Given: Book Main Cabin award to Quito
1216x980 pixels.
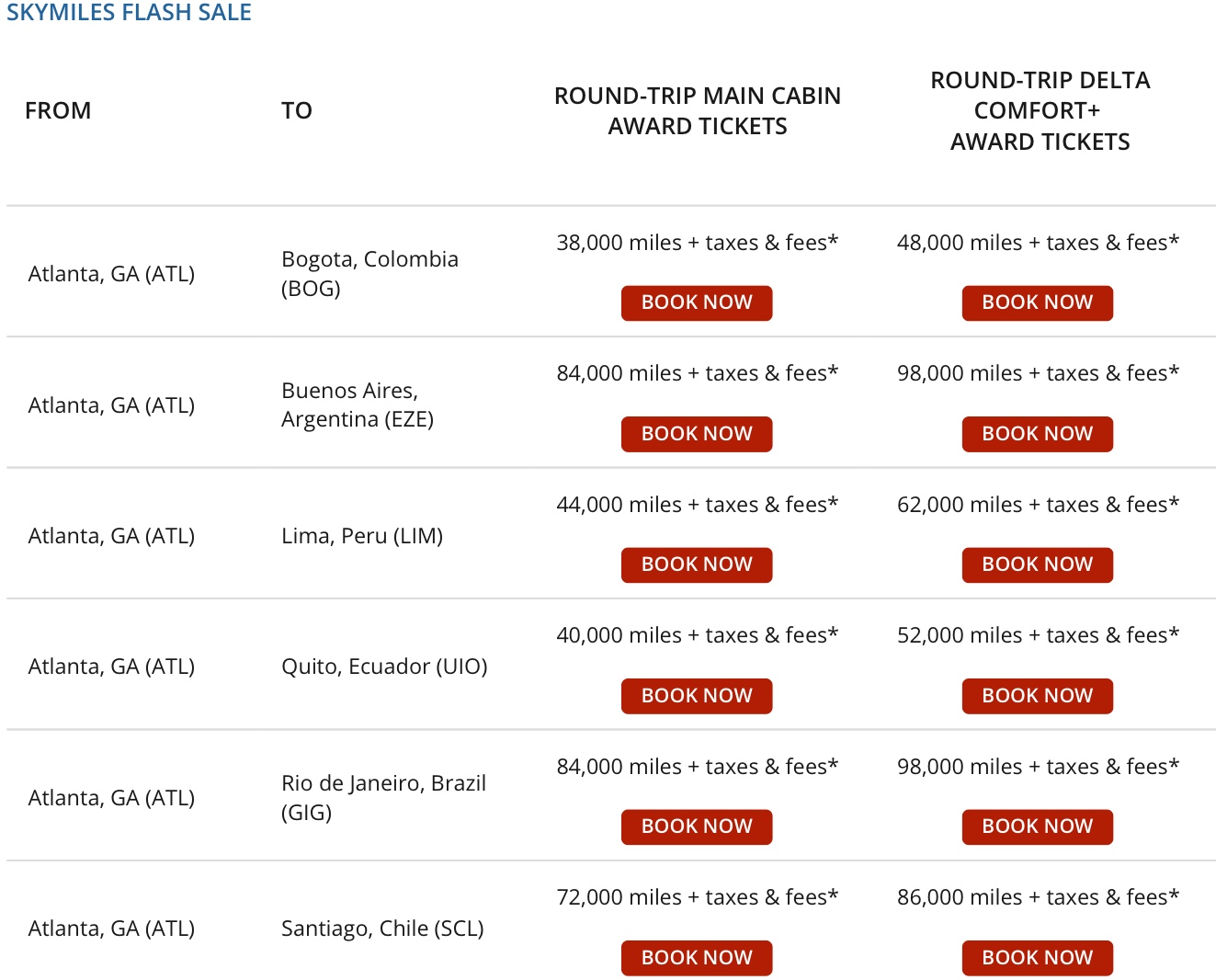Looking at the screenshot, I should (697, 696).
